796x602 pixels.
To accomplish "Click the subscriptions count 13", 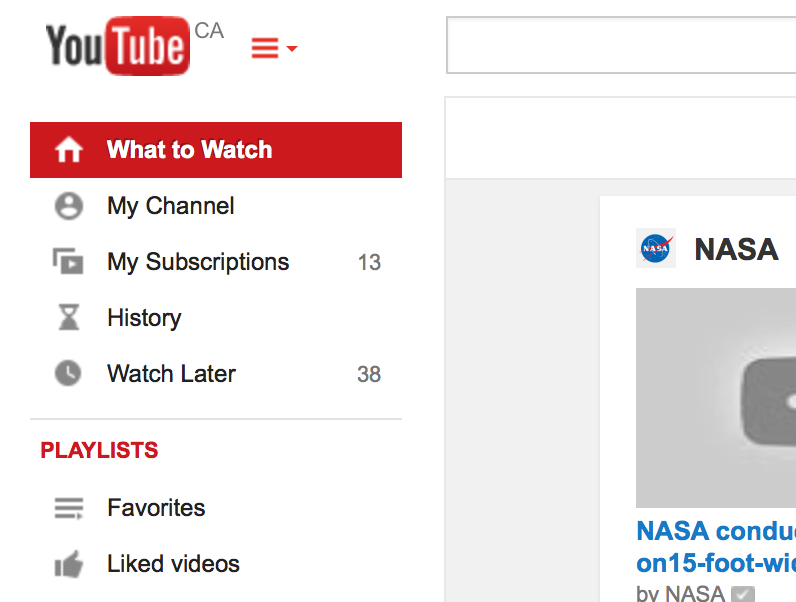I will pos(369,262).
